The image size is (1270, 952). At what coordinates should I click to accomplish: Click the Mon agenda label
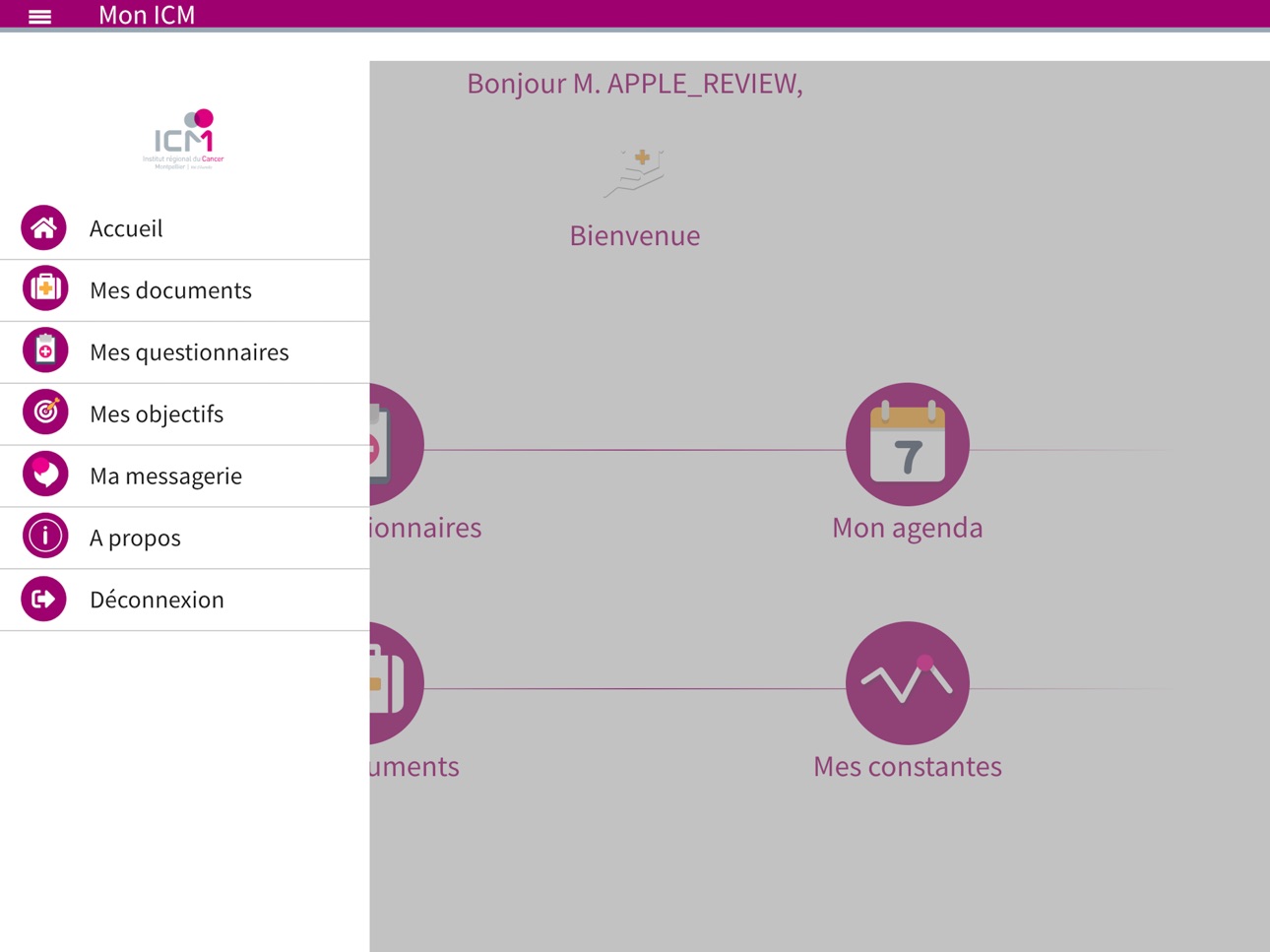(907, 528)
